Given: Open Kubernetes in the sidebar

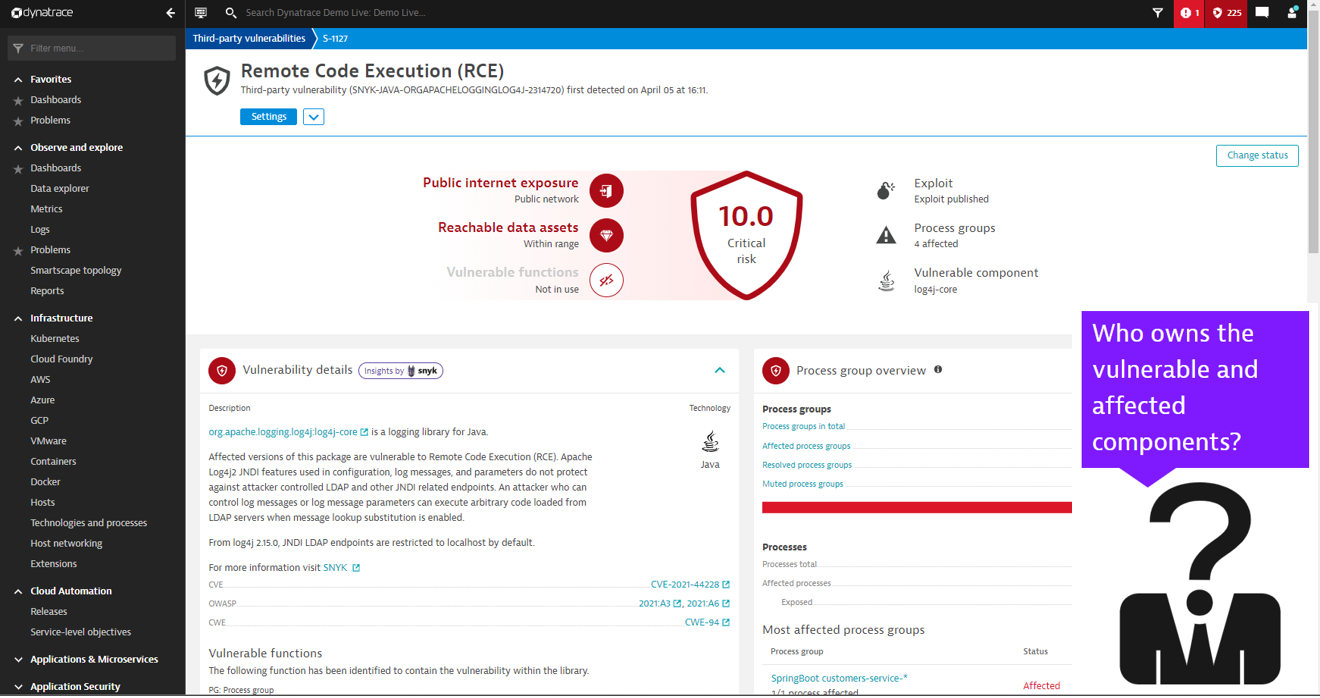Looking at the screenshot, I should coord(55,339).
